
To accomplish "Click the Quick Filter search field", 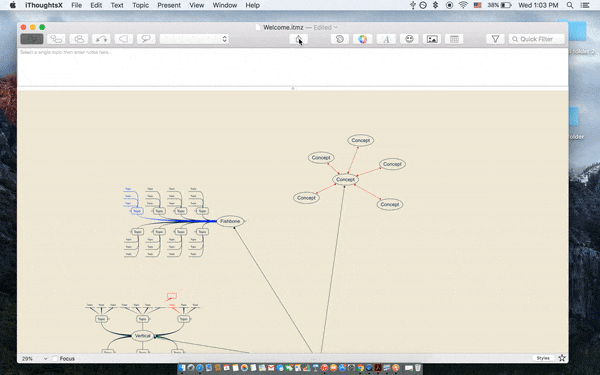I will 536,39.
